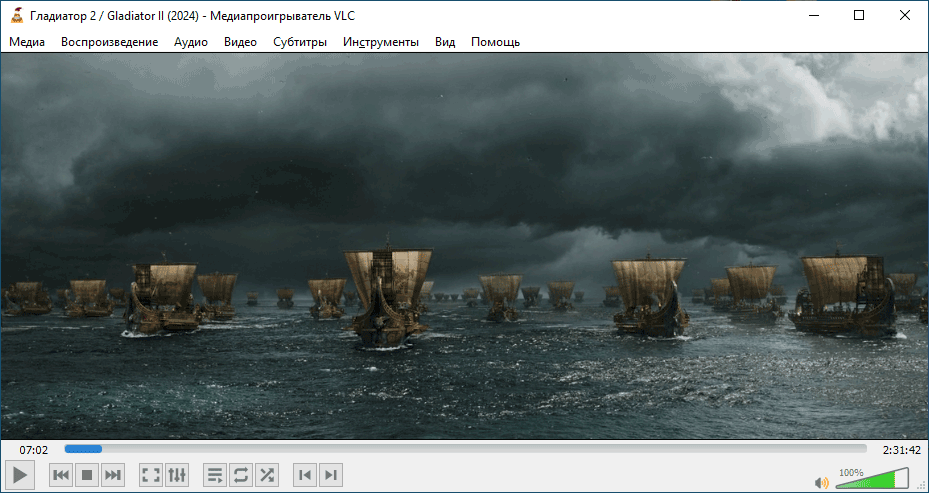Open the Воспроизведение menu
Viewport: 929px width, 493px height.
tap(110, 42)
